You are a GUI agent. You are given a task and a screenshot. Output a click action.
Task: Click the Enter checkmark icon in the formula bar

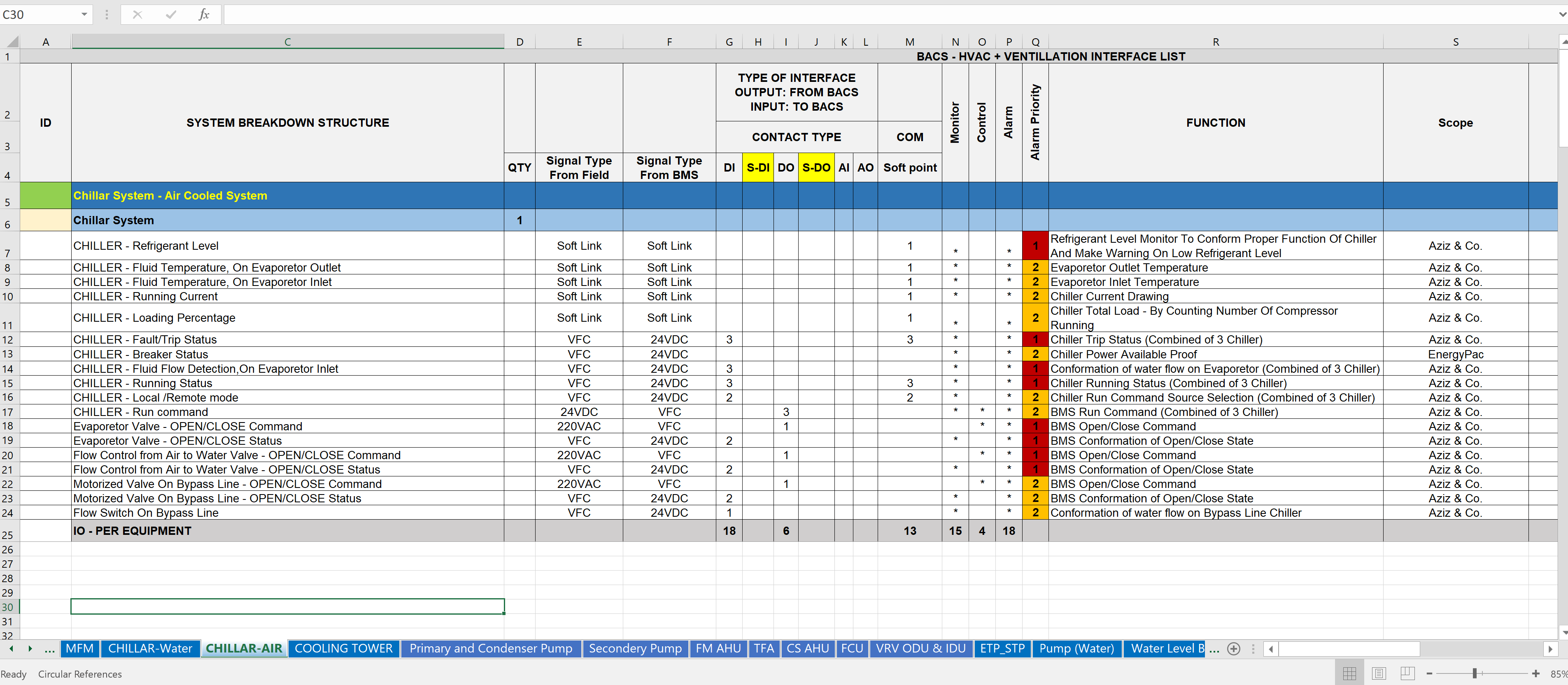(x=170, y=14)
